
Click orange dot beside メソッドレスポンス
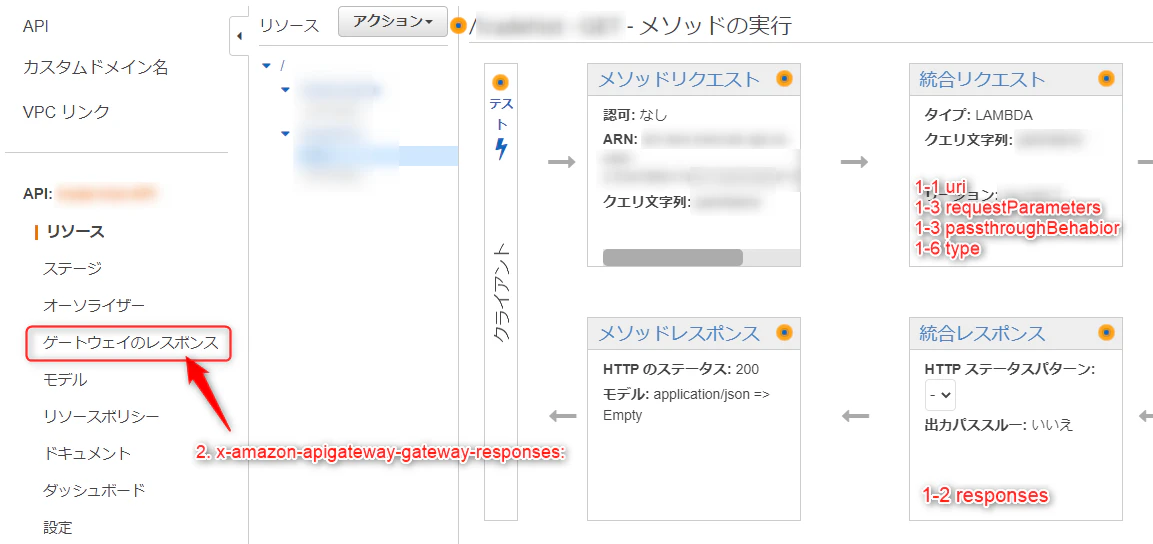point(785,332)
